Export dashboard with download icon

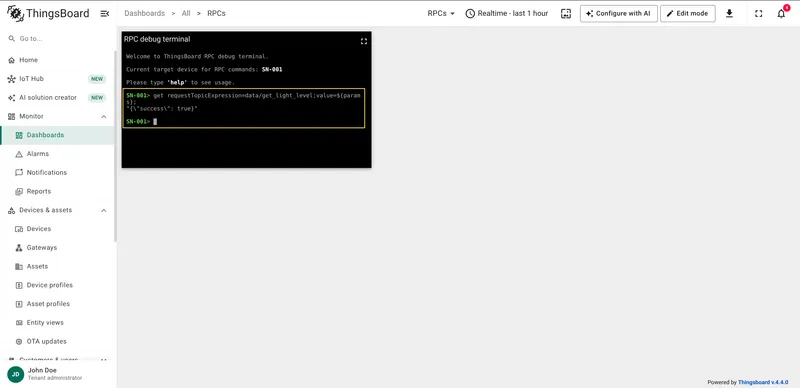pyautogui.click(x=729, y=14)
